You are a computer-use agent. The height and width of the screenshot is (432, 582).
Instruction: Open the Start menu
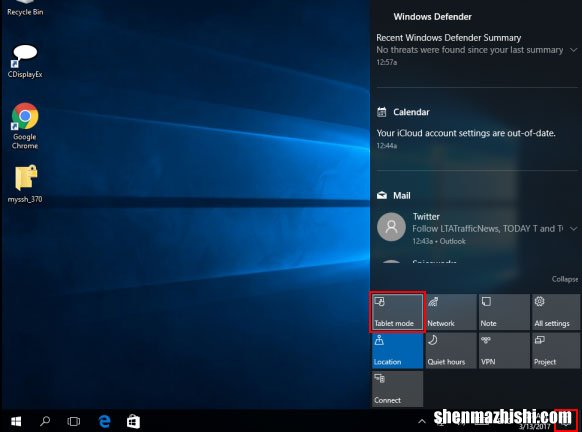click(x=16, y=421)
